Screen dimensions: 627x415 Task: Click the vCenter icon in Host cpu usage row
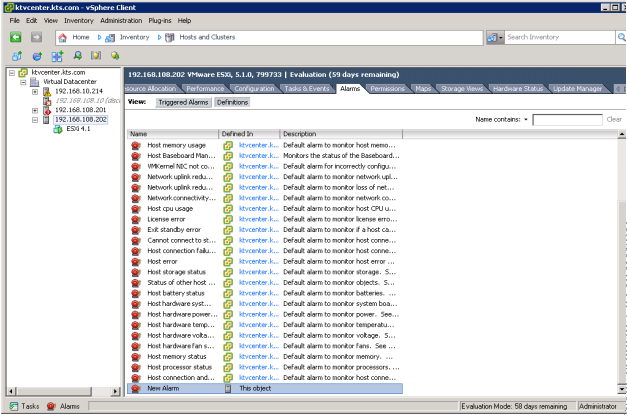[x=228, y=209]
